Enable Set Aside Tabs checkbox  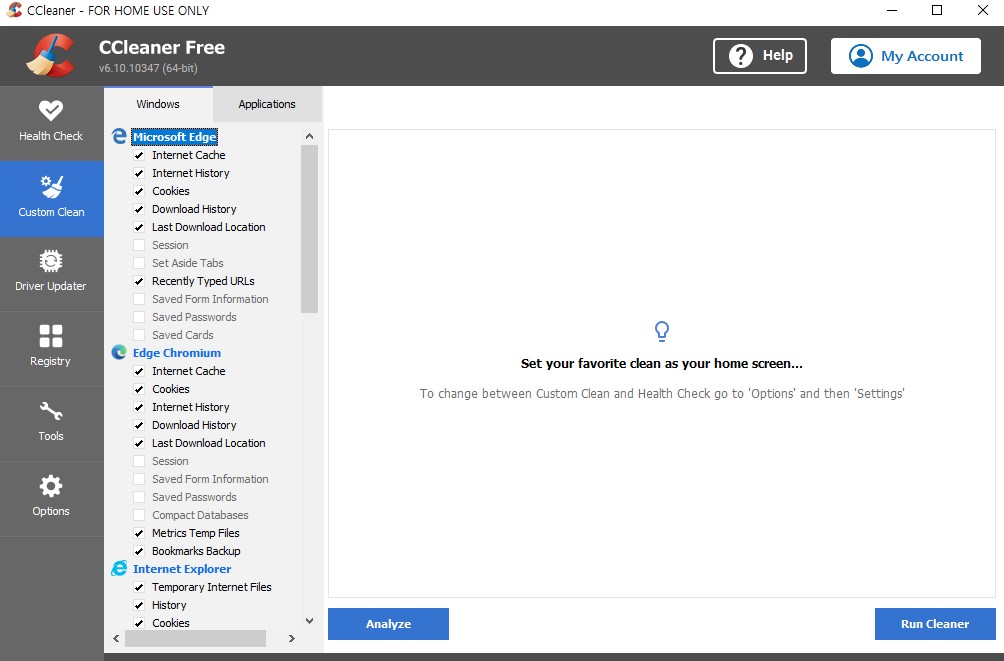[x=139, y=263]
